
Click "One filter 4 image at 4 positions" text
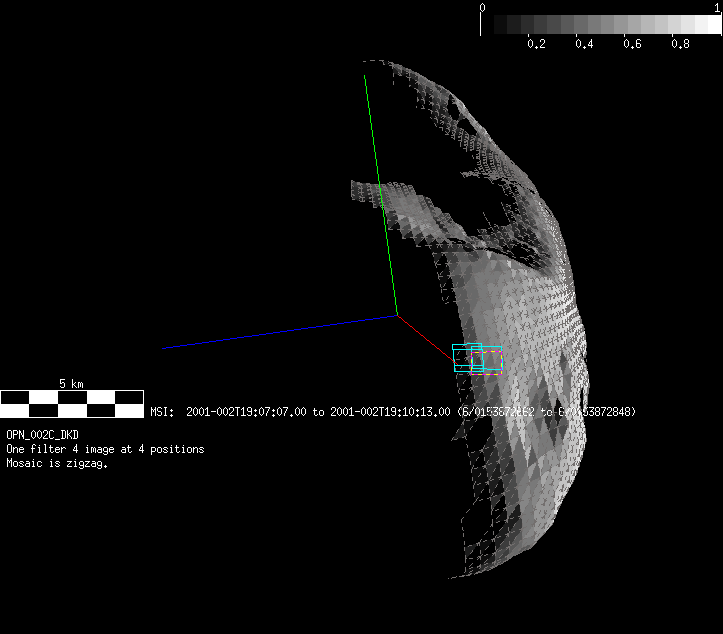[105, 450]
